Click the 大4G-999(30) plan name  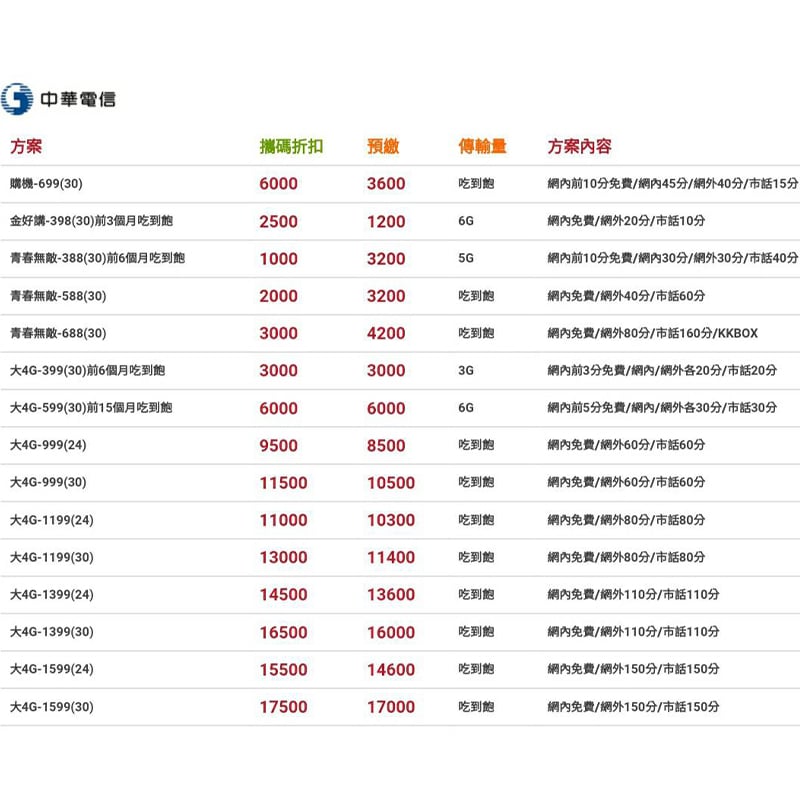tap(48, 482)
